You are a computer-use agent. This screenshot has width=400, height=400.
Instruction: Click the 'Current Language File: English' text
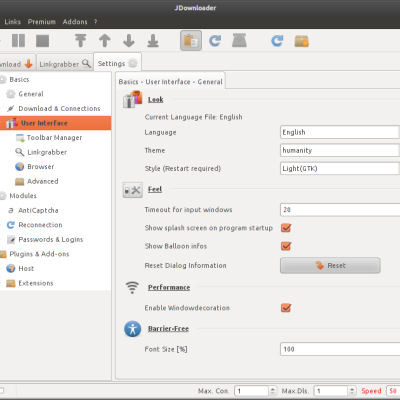pyautogui.click(x=193, y=117)
